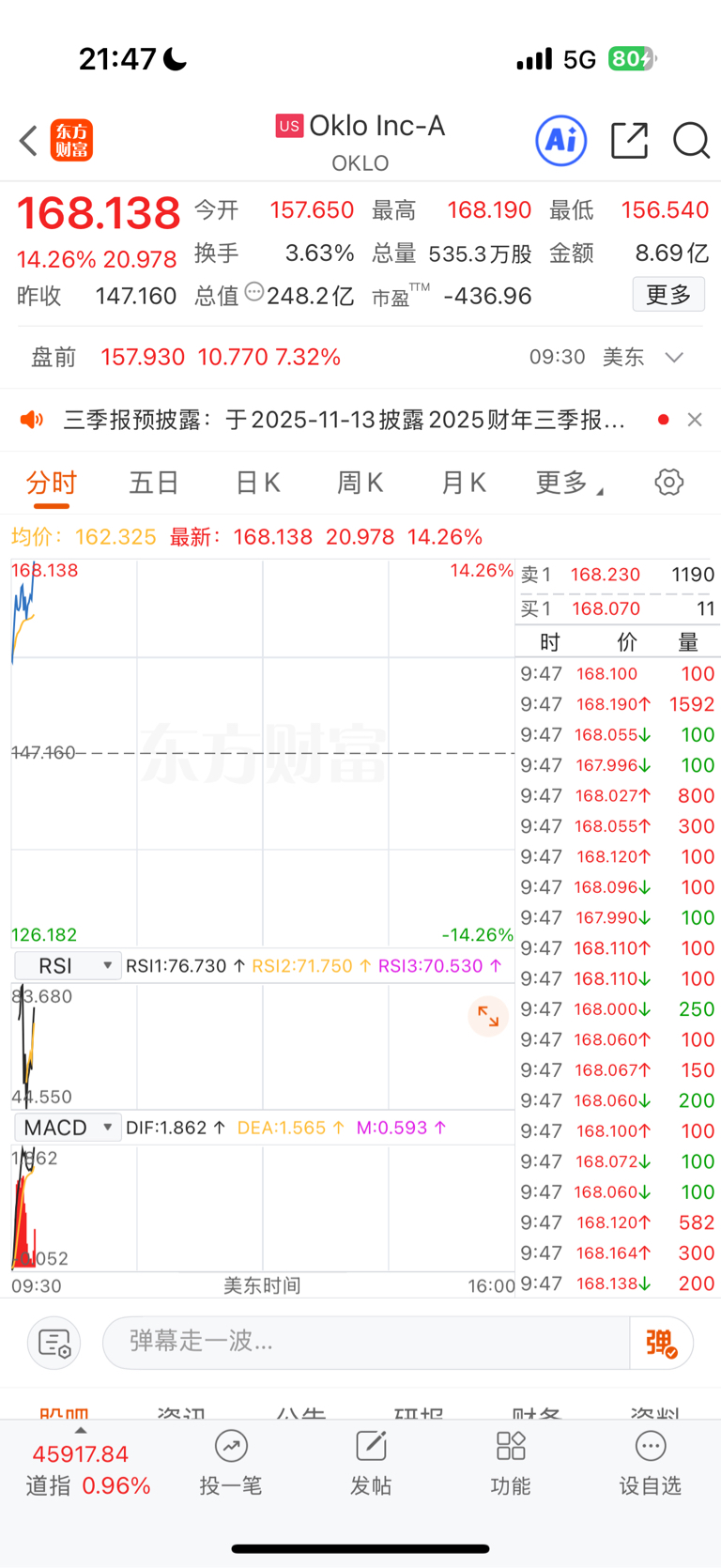Expand the 盘前 pre-market chevron
This screenshot has width=721, height=1568.
tap(674, 358)
